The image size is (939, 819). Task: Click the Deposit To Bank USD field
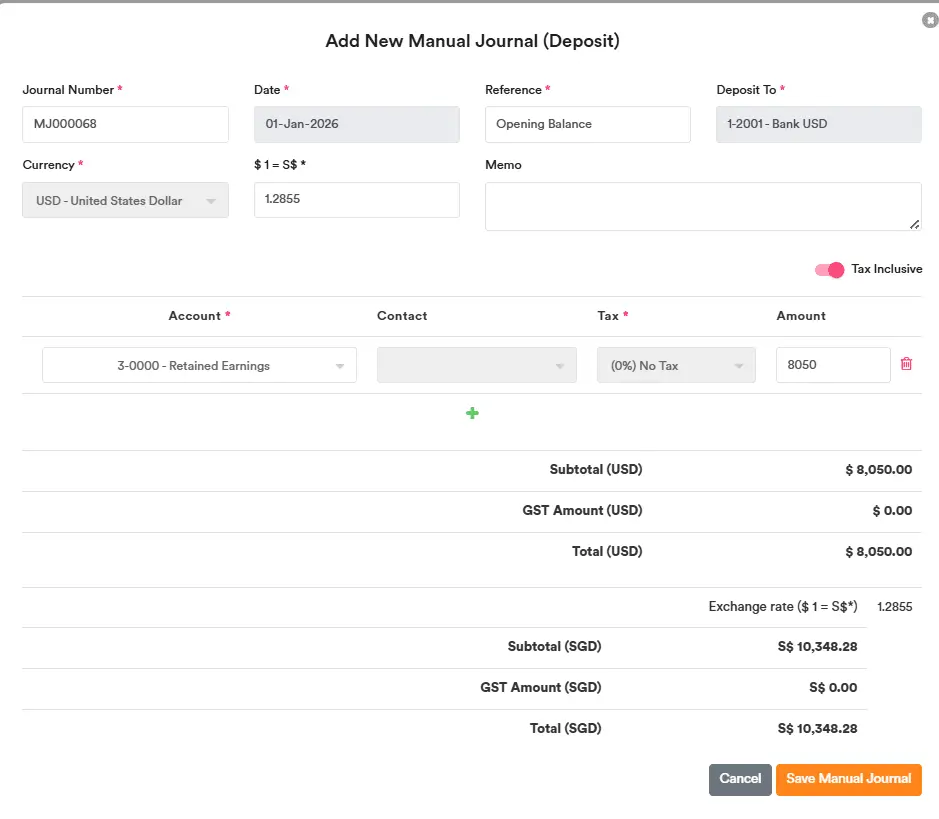818,125
